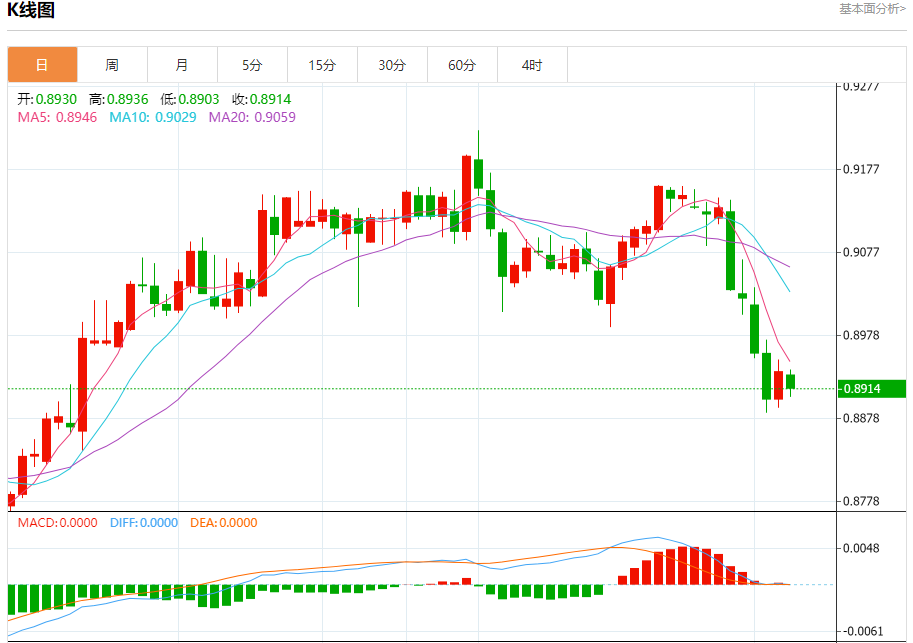Image resolution: width=913 pixels, height=643 pixels.
Task: Click the MA10: 0.9029 legend value
Action: 153,117
